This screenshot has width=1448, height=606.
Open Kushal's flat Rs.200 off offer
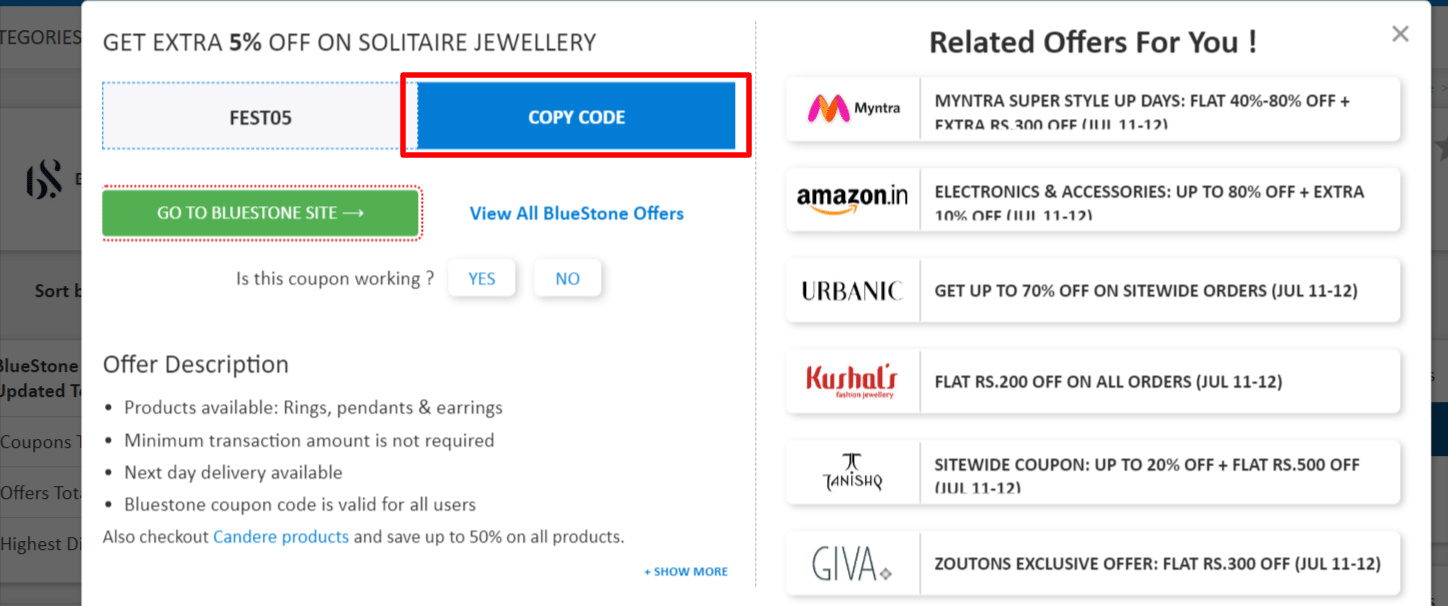point(1108,382)
